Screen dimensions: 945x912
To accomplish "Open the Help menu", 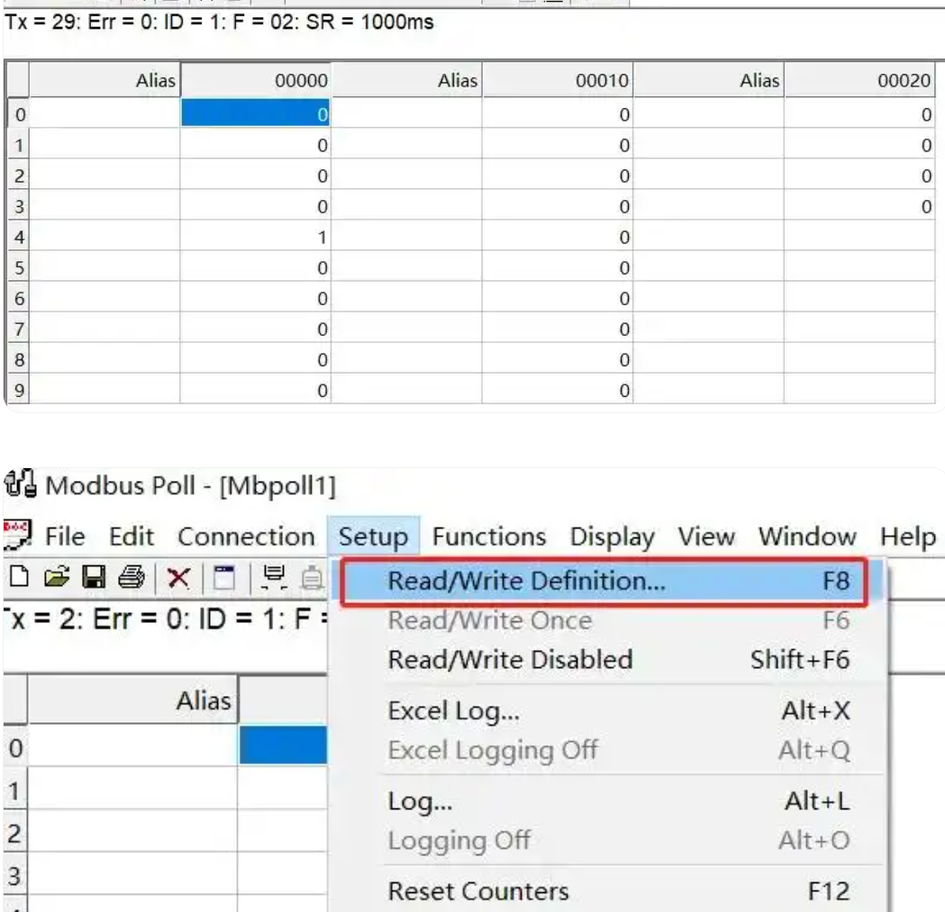I will pos(908,536).
